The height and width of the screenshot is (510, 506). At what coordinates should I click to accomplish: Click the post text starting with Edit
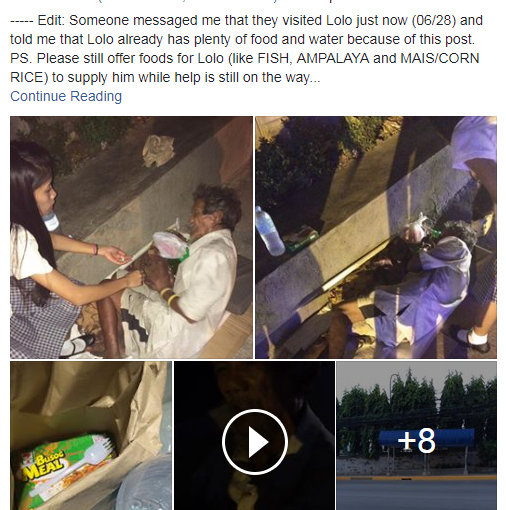click(246, 49)
